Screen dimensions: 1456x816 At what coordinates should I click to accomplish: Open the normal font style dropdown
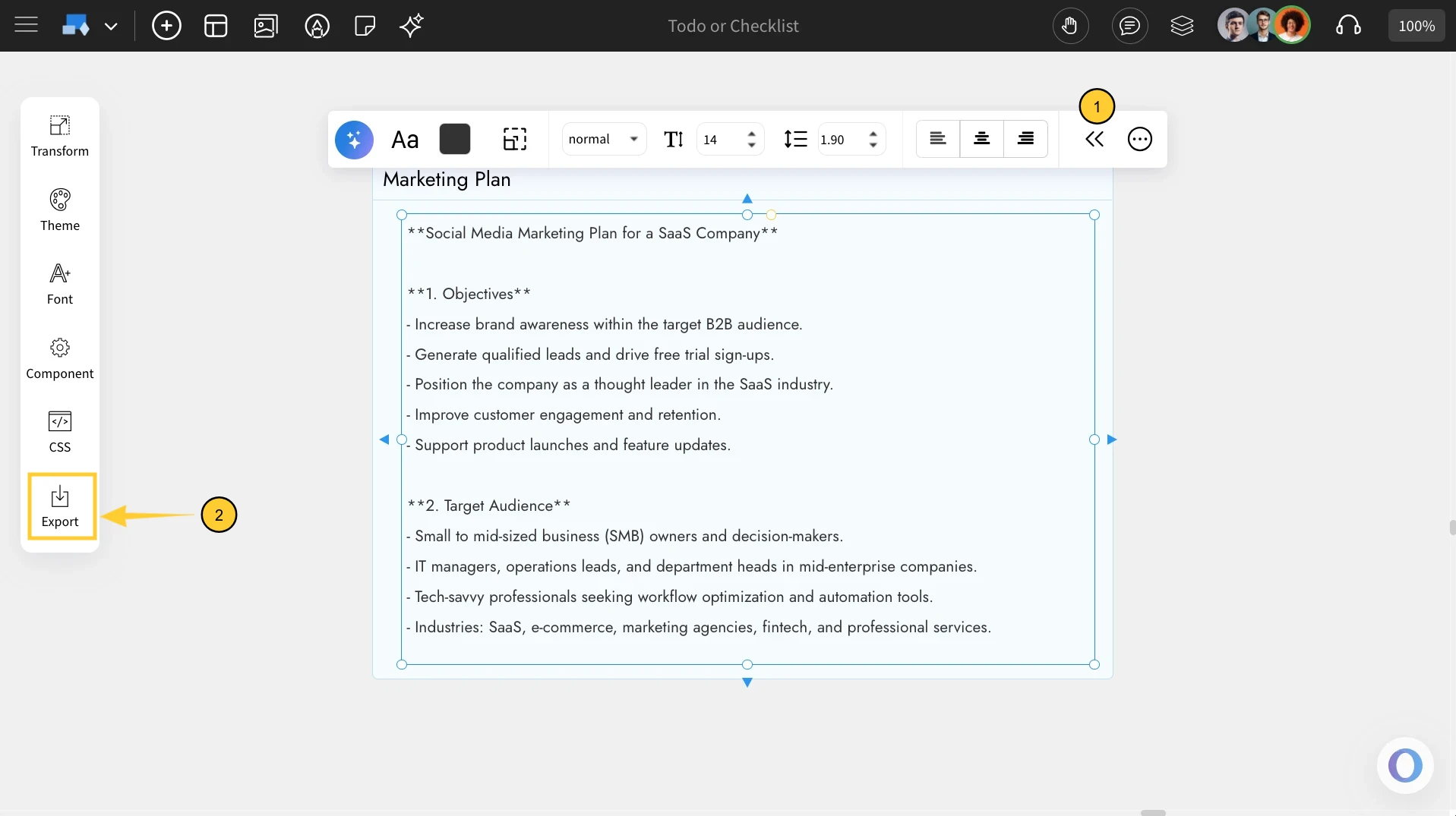tap(603, 139)
